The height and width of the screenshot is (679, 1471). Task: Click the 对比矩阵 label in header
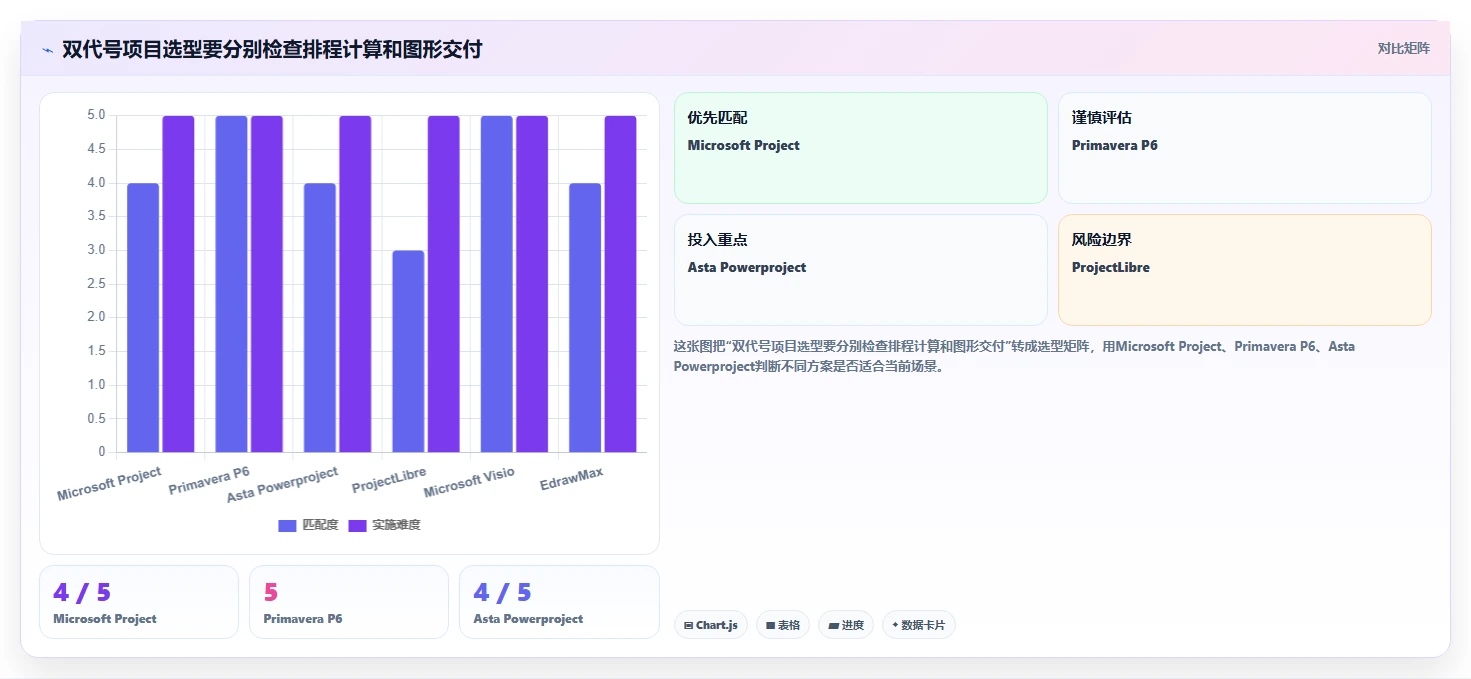click(1403, 48)
